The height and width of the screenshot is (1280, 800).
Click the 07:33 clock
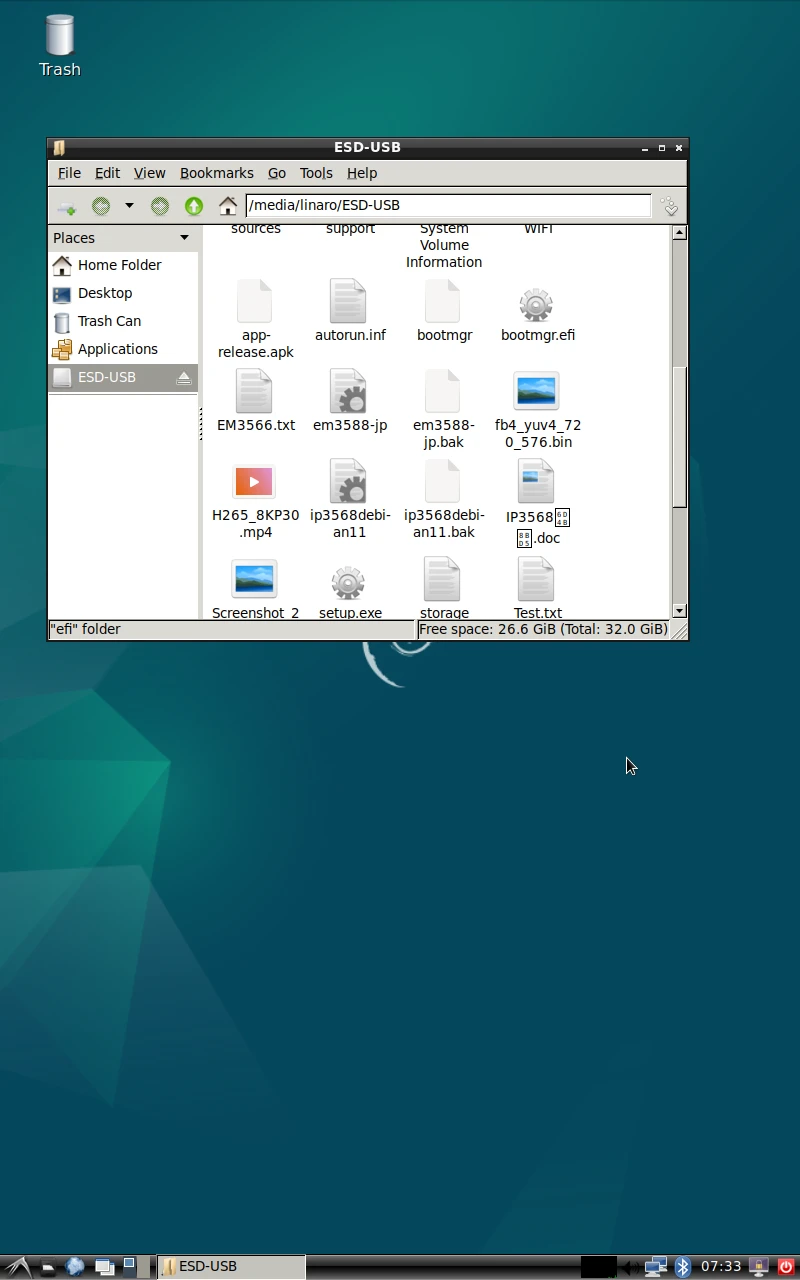(721, 1267)
